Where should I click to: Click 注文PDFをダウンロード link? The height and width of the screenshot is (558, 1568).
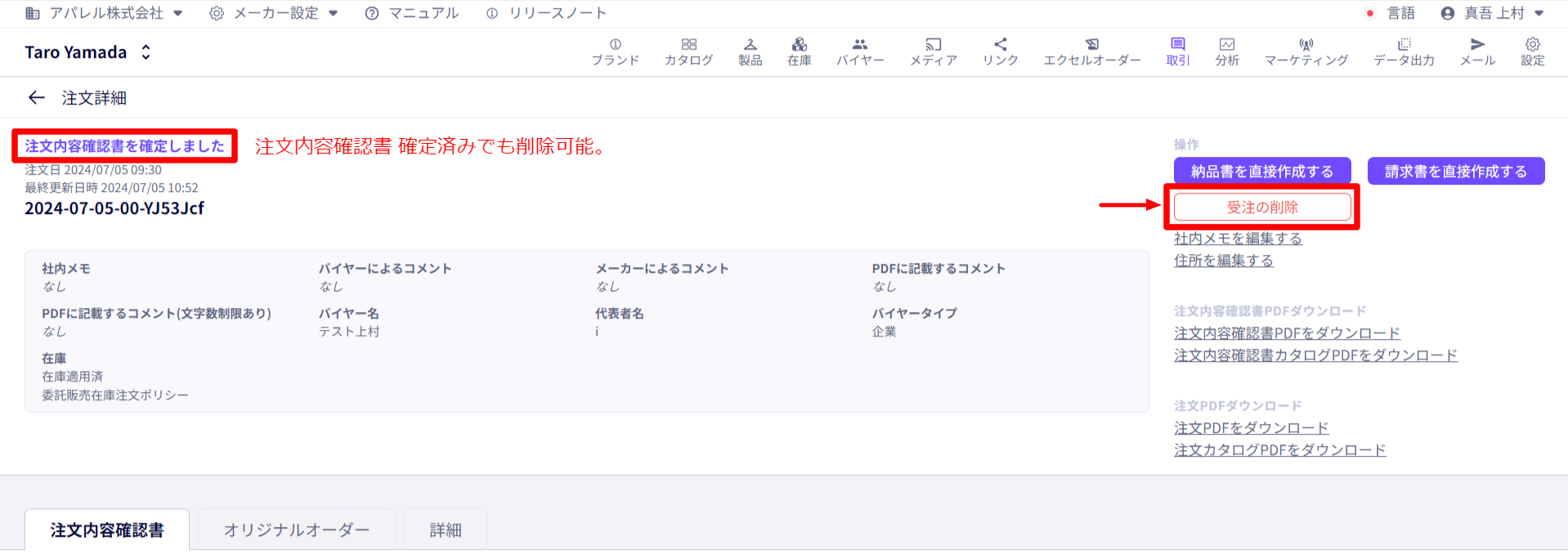[x=1251, y=428]
